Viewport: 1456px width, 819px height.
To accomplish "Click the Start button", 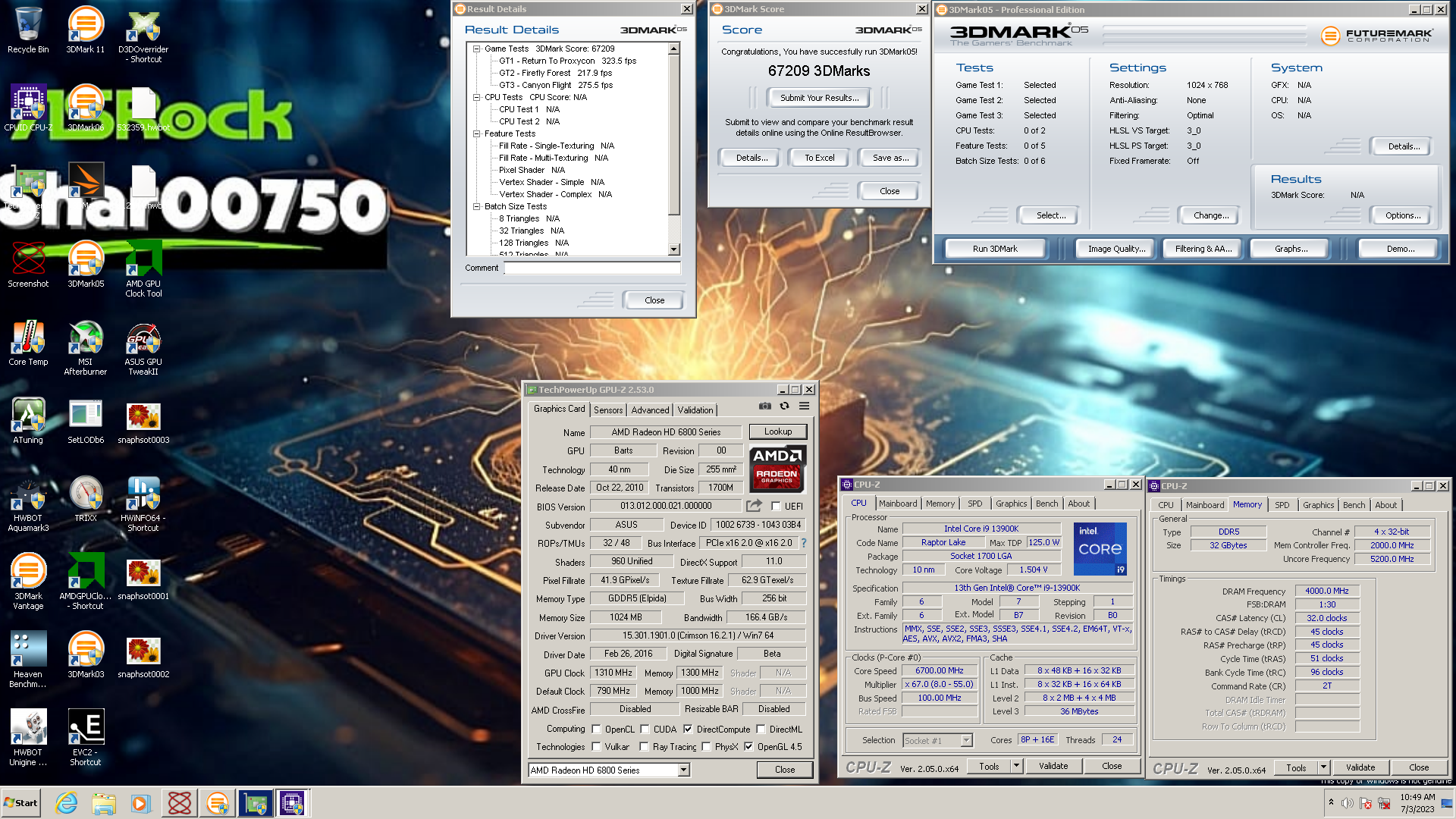I will point(21,803).
